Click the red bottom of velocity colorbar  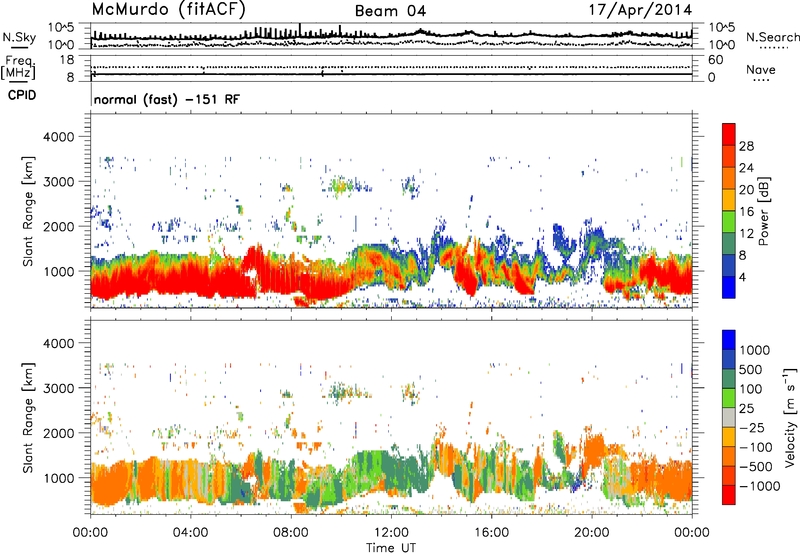coord(729,495)
